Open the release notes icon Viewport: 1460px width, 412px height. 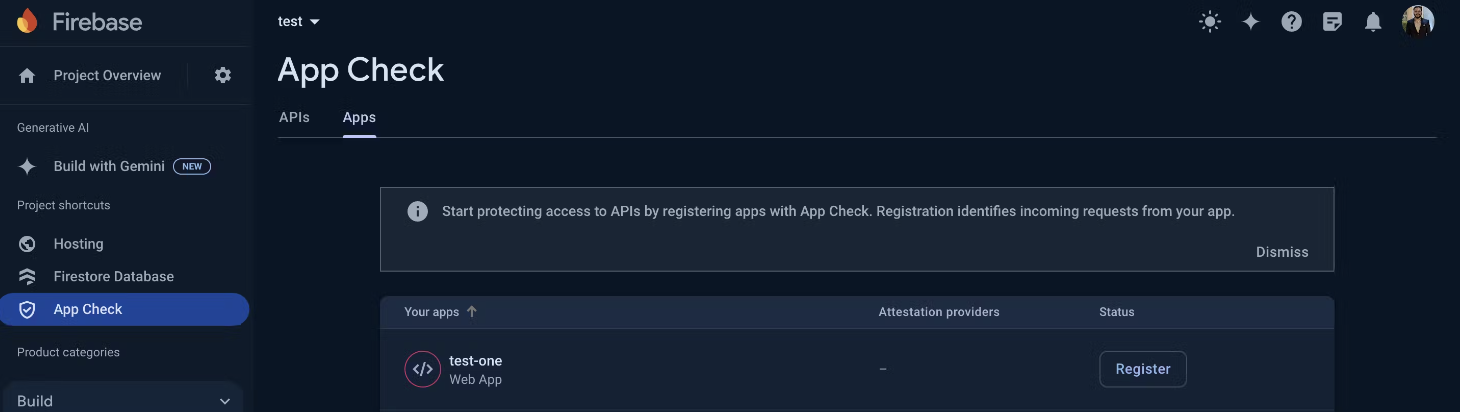tap(1332, 21)
